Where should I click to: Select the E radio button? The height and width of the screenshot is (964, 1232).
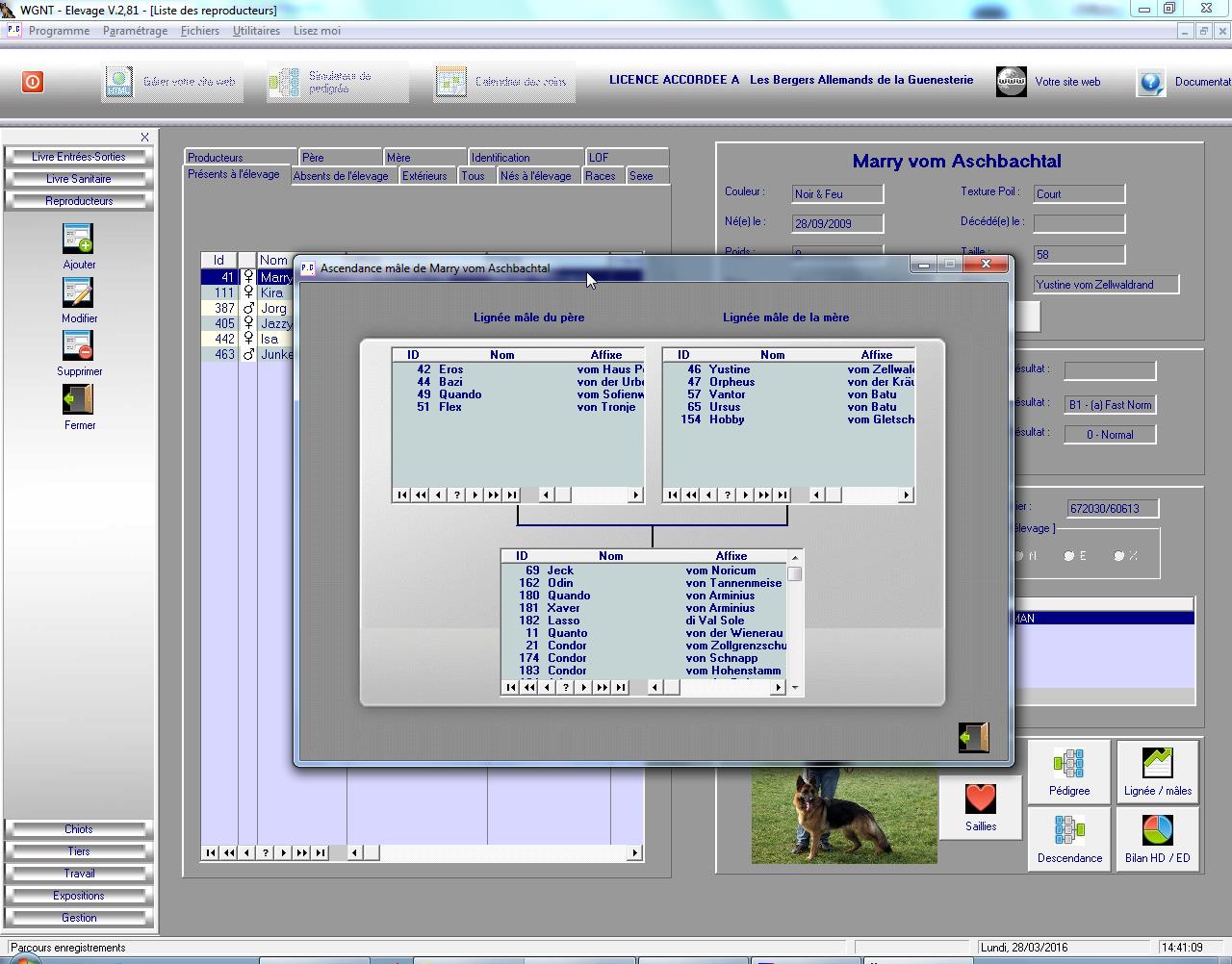(1069, 556)
